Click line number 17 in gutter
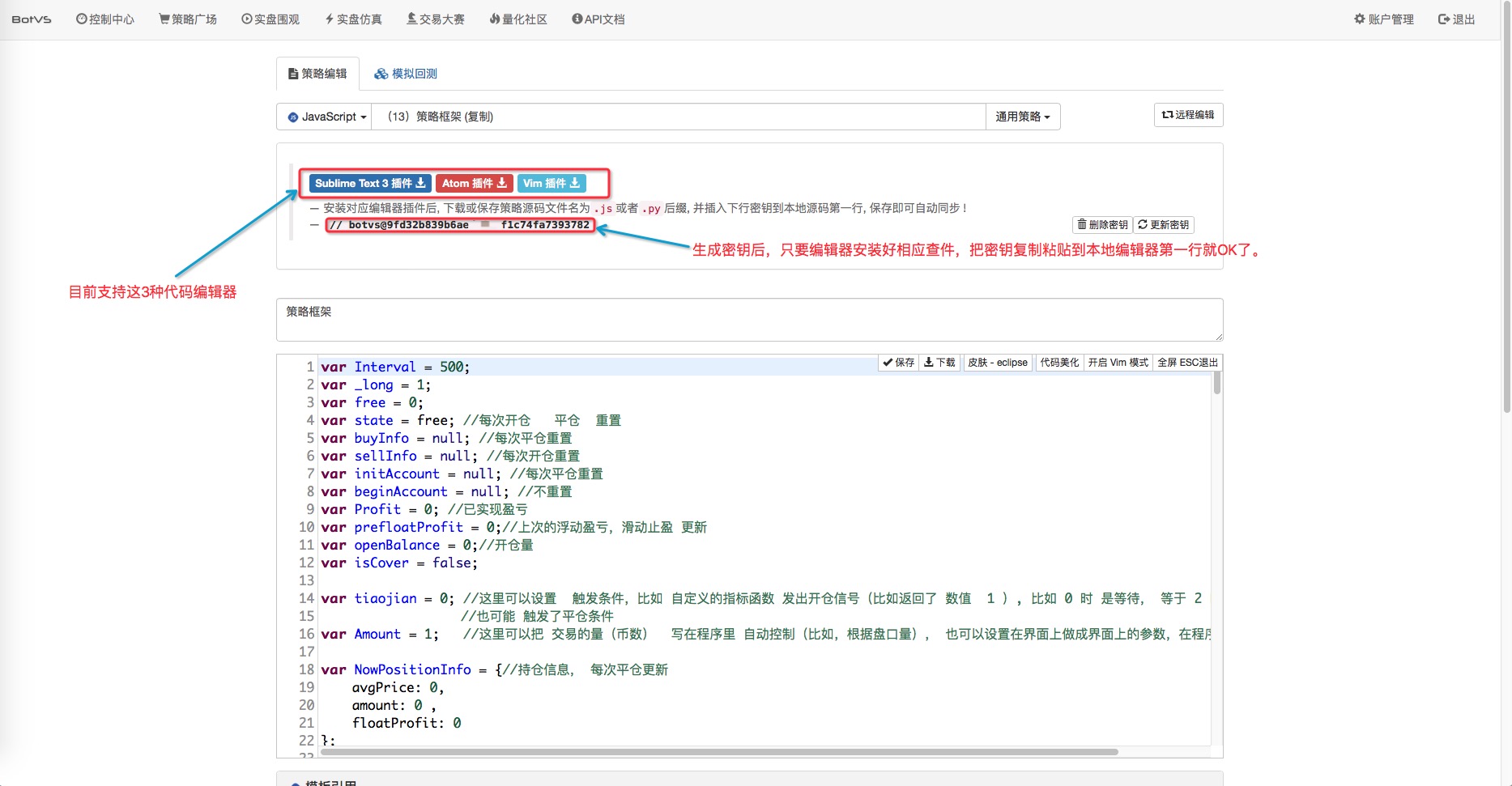Viewport: 1512px width, 786px height. point(306,652)
